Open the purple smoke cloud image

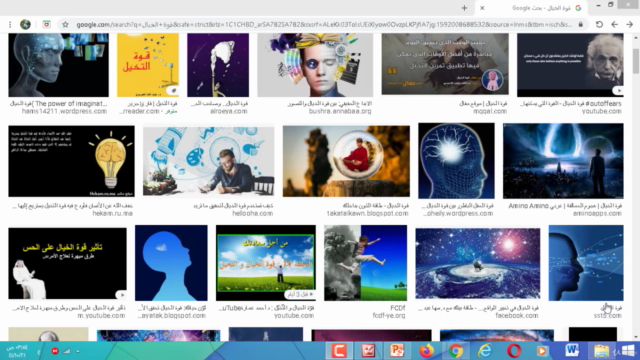click(x=218, y=65)
